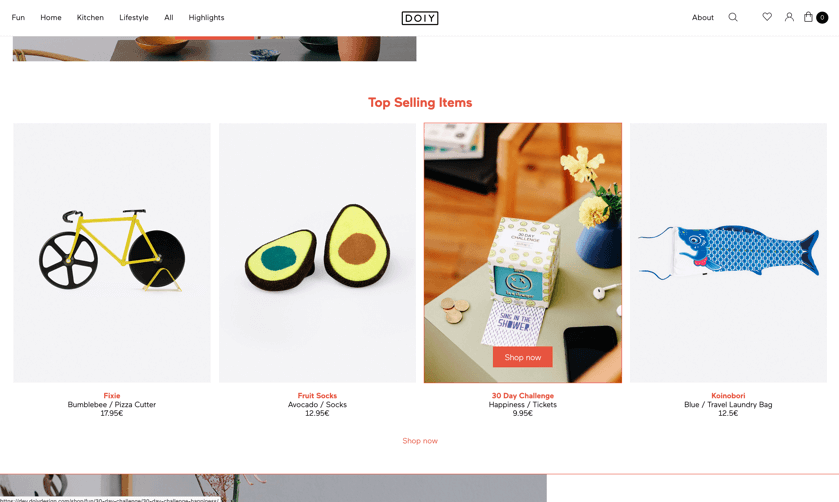Open the Highlights menu item
The height and width of the screenshot is (502, 839).
coord(206,18)
